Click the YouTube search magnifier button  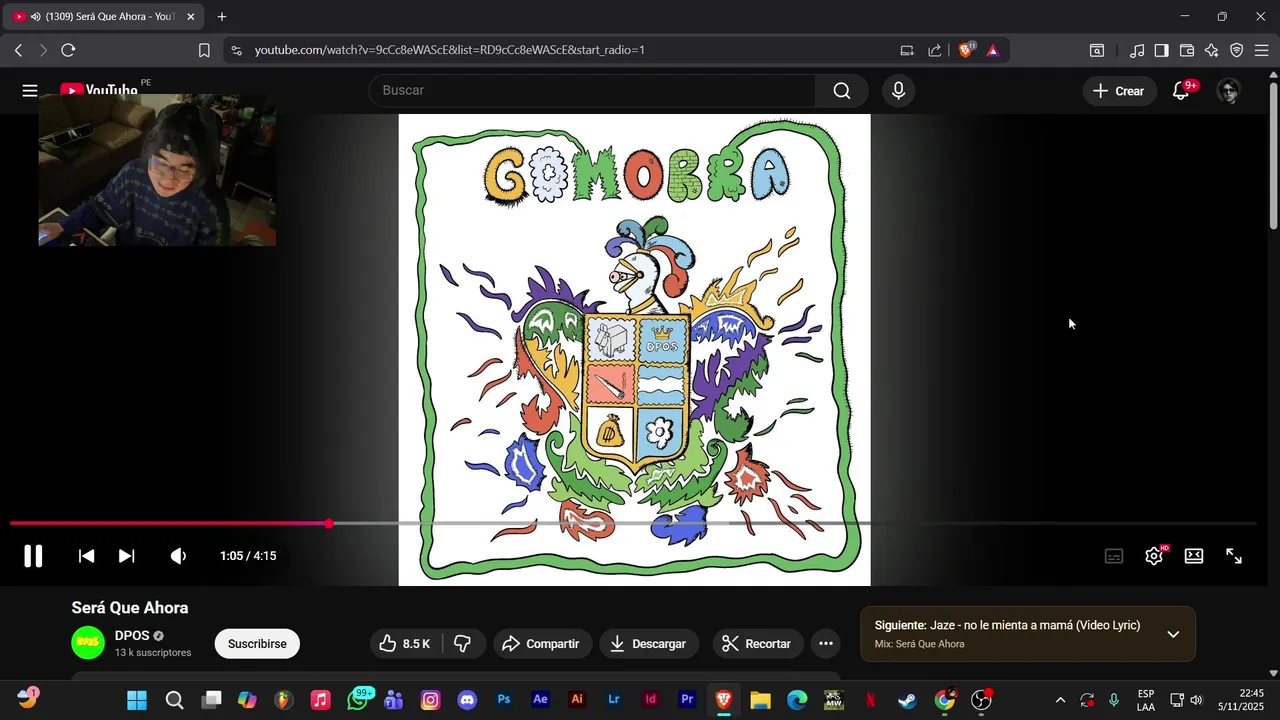pyautogui.click(x=842, y=91)
